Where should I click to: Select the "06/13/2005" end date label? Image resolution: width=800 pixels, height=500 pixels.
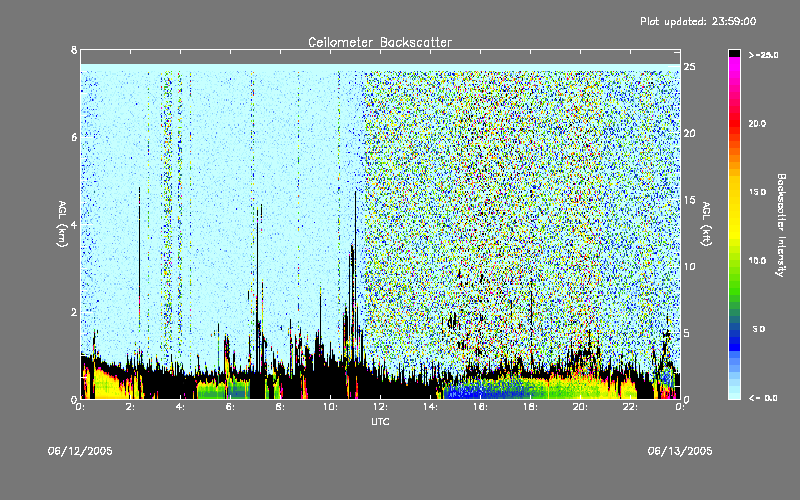tap(680, 451)
